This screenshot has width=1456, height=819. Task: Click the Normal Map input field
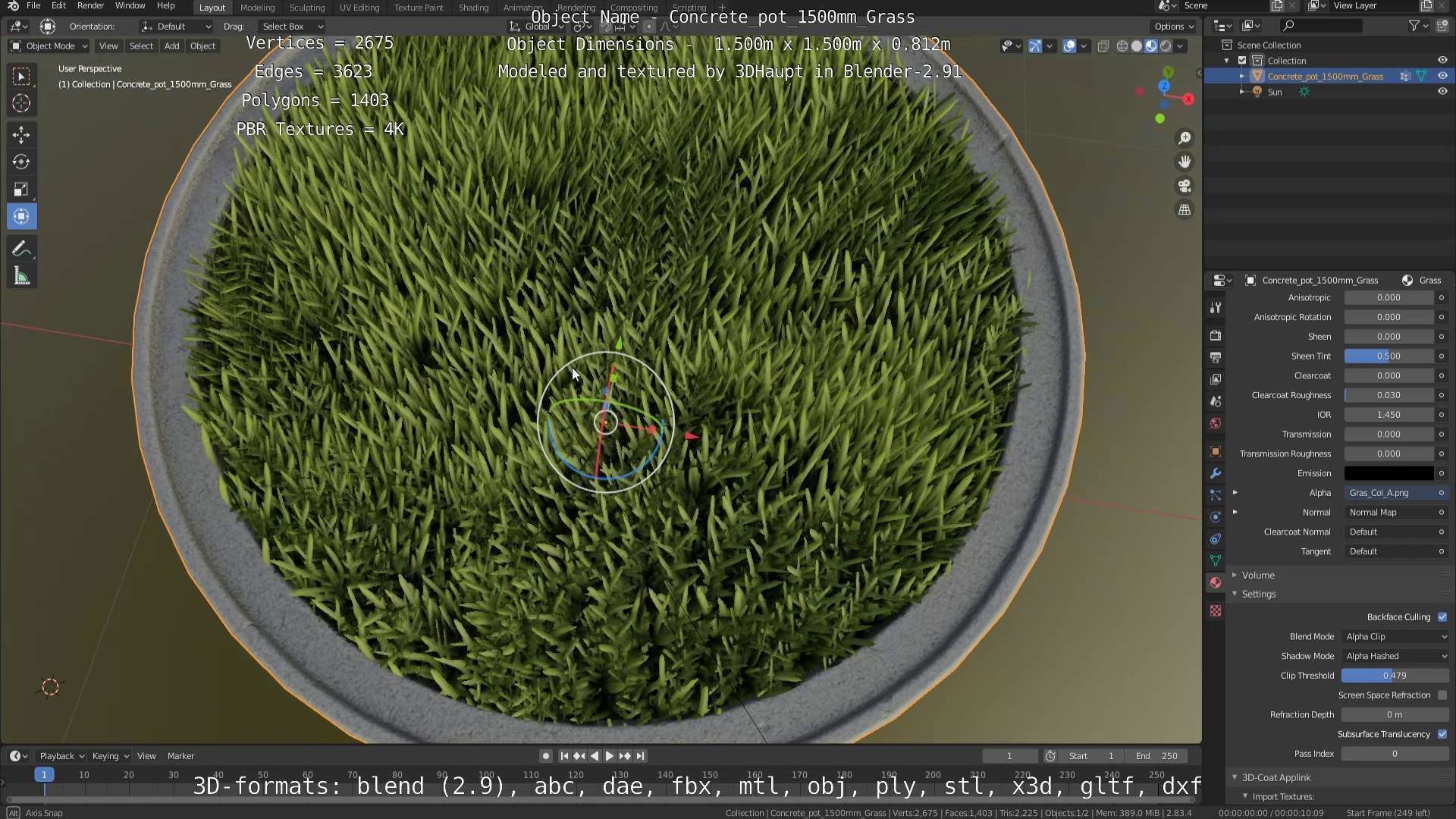coord(1389,513)
